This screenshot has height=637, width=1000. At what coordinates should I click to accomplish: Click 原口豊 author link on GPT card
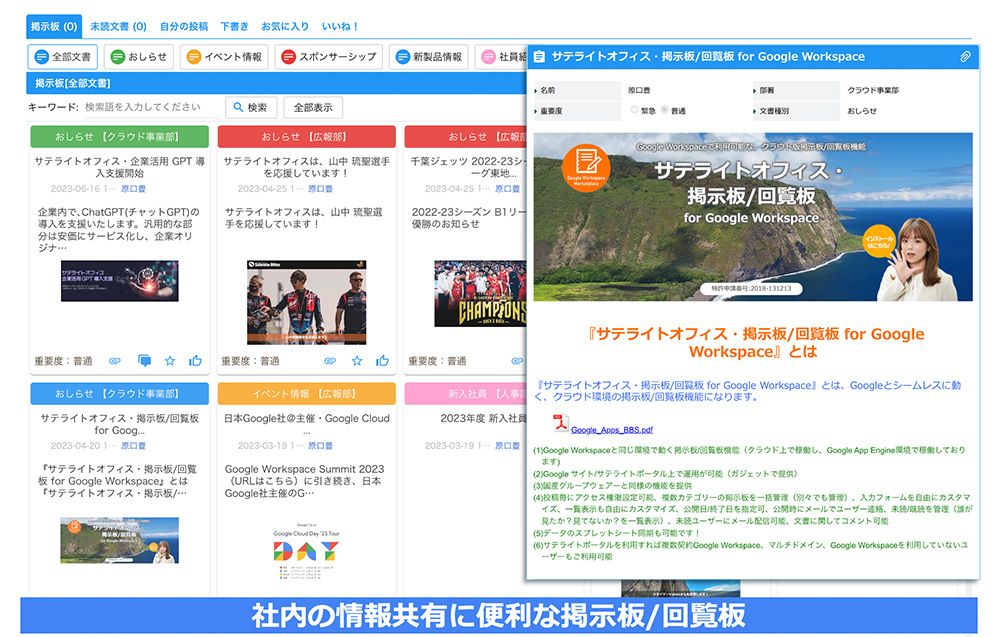point(133,189)
